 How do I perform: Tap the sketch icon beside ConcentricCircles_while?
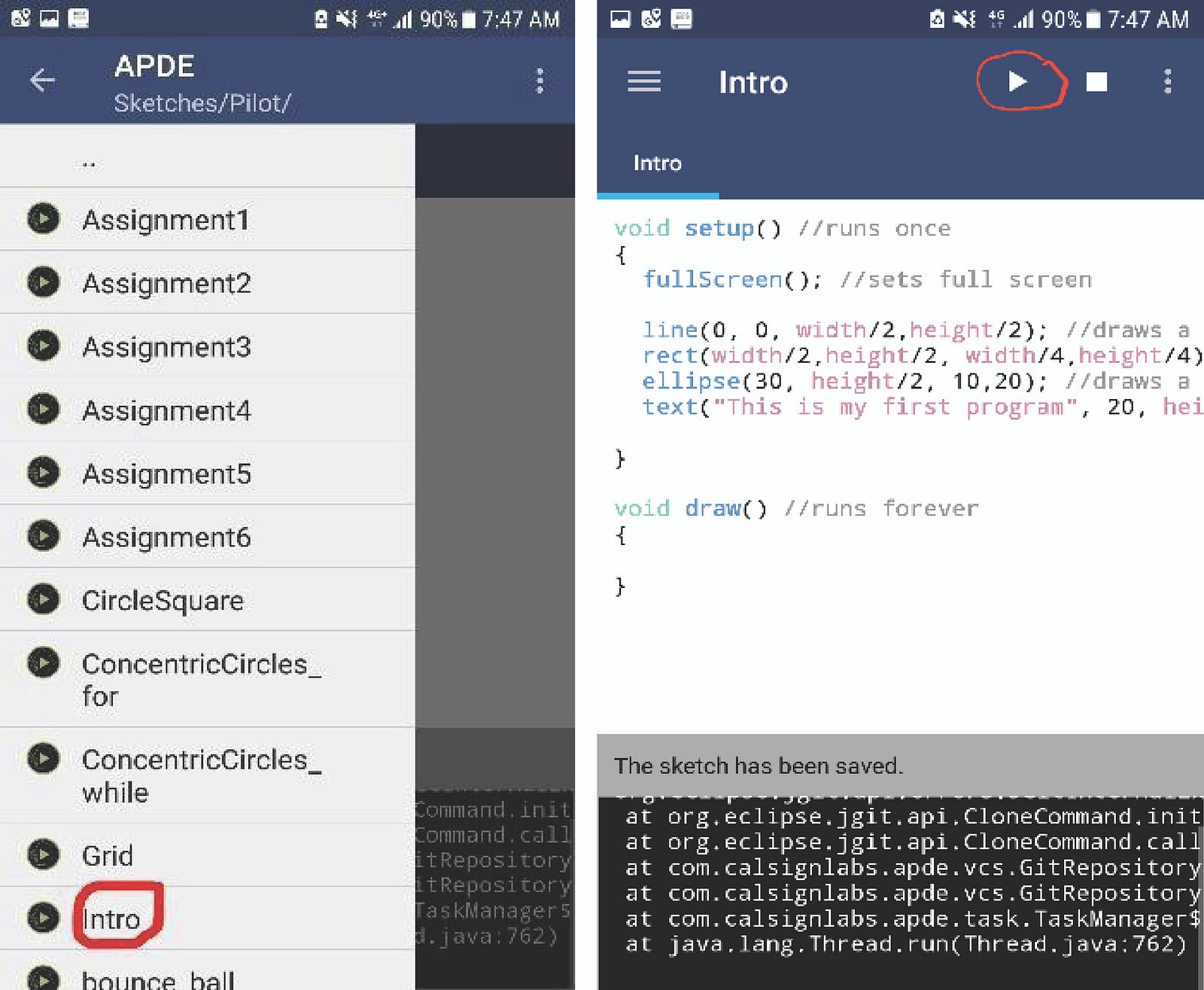(x=43, y=758)
